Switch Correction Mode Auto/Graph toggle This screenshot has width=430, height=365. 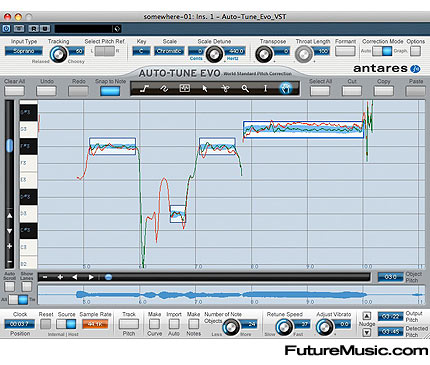click(382, 51)
